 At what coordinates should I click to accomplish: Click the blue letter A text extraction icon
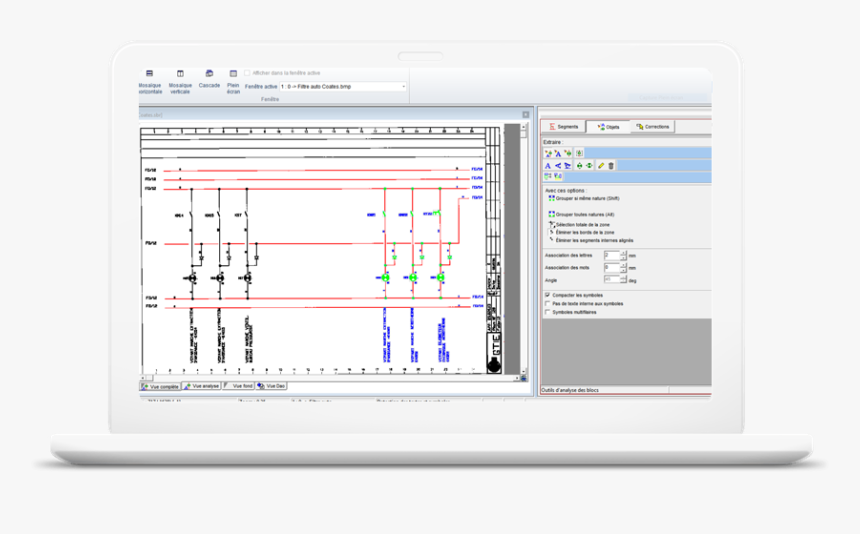(x=547, y=166)
